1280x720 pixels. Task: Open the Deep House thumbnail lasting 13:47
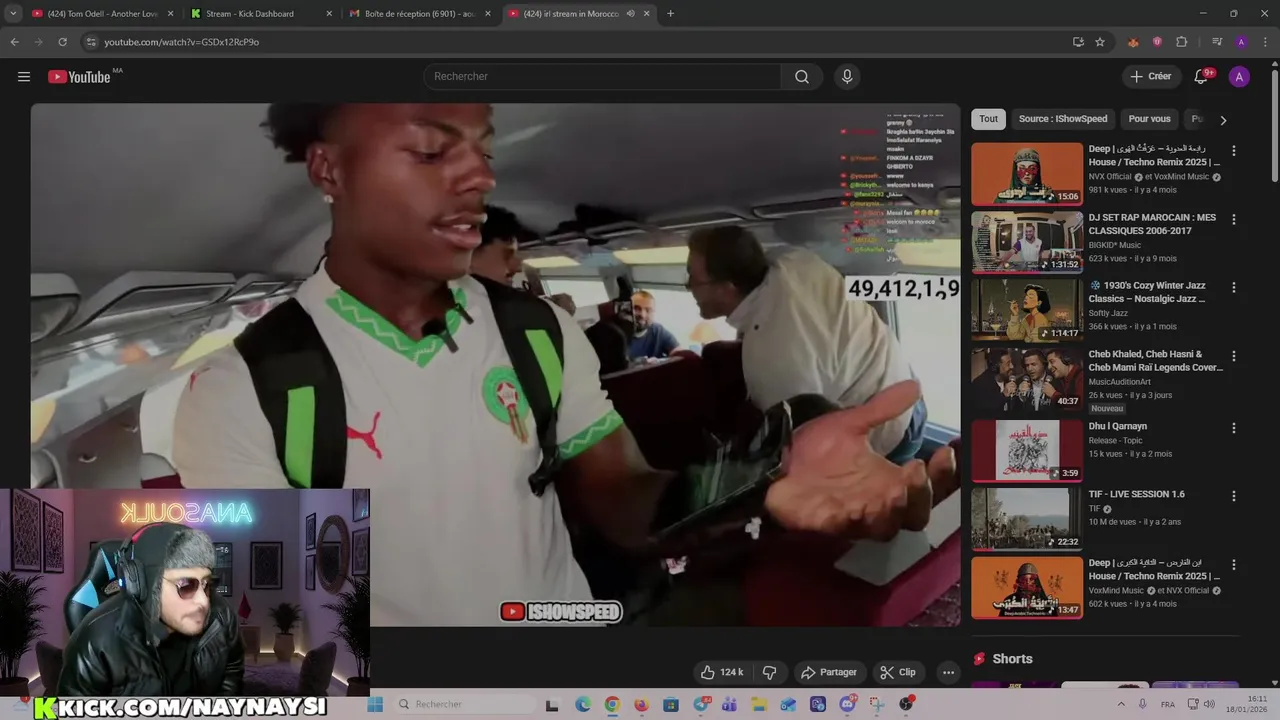coord(1027,587)
